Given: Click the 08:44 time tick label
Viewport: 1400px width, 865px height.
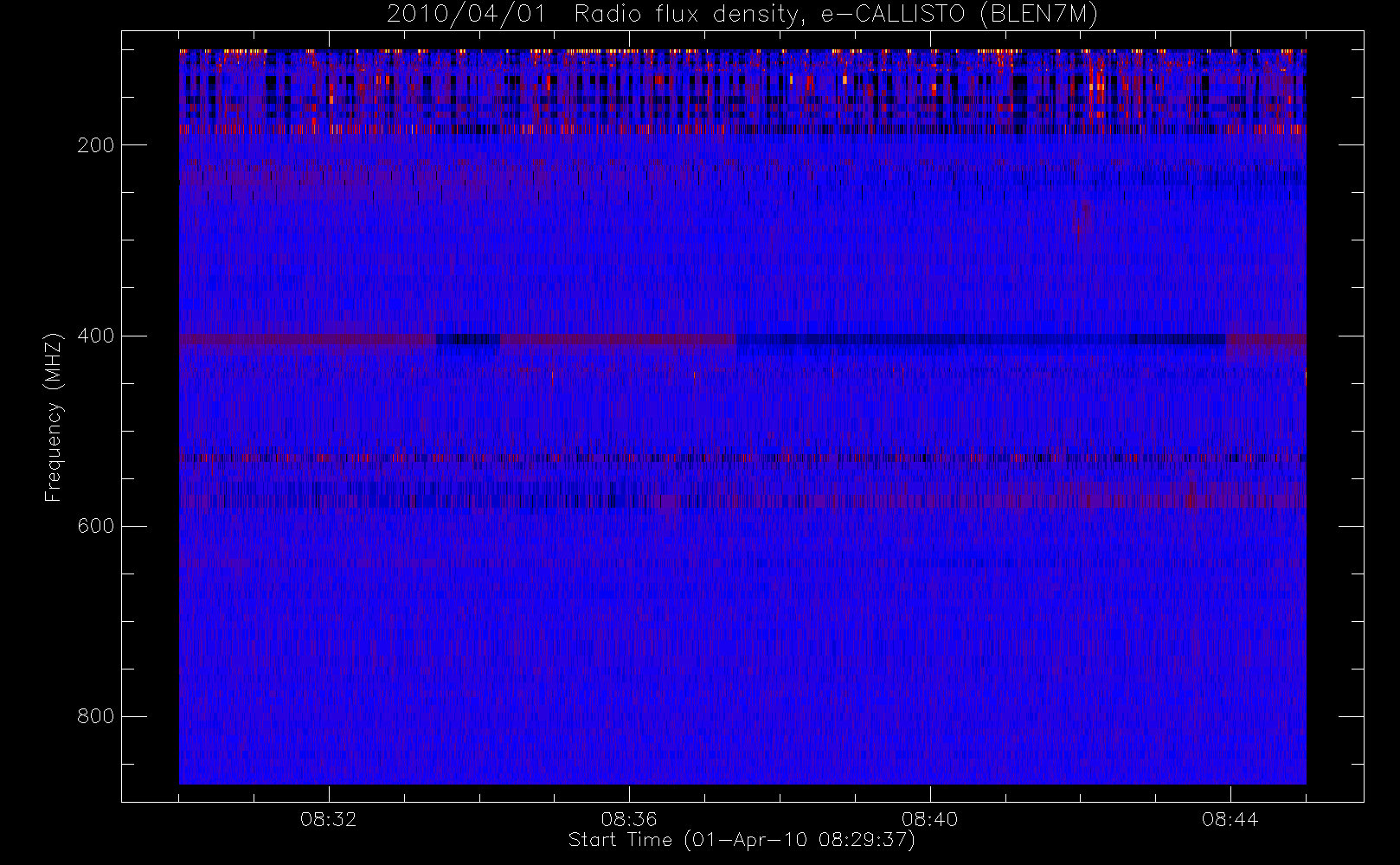Looking at the screenshot, I should (1230, 819).
